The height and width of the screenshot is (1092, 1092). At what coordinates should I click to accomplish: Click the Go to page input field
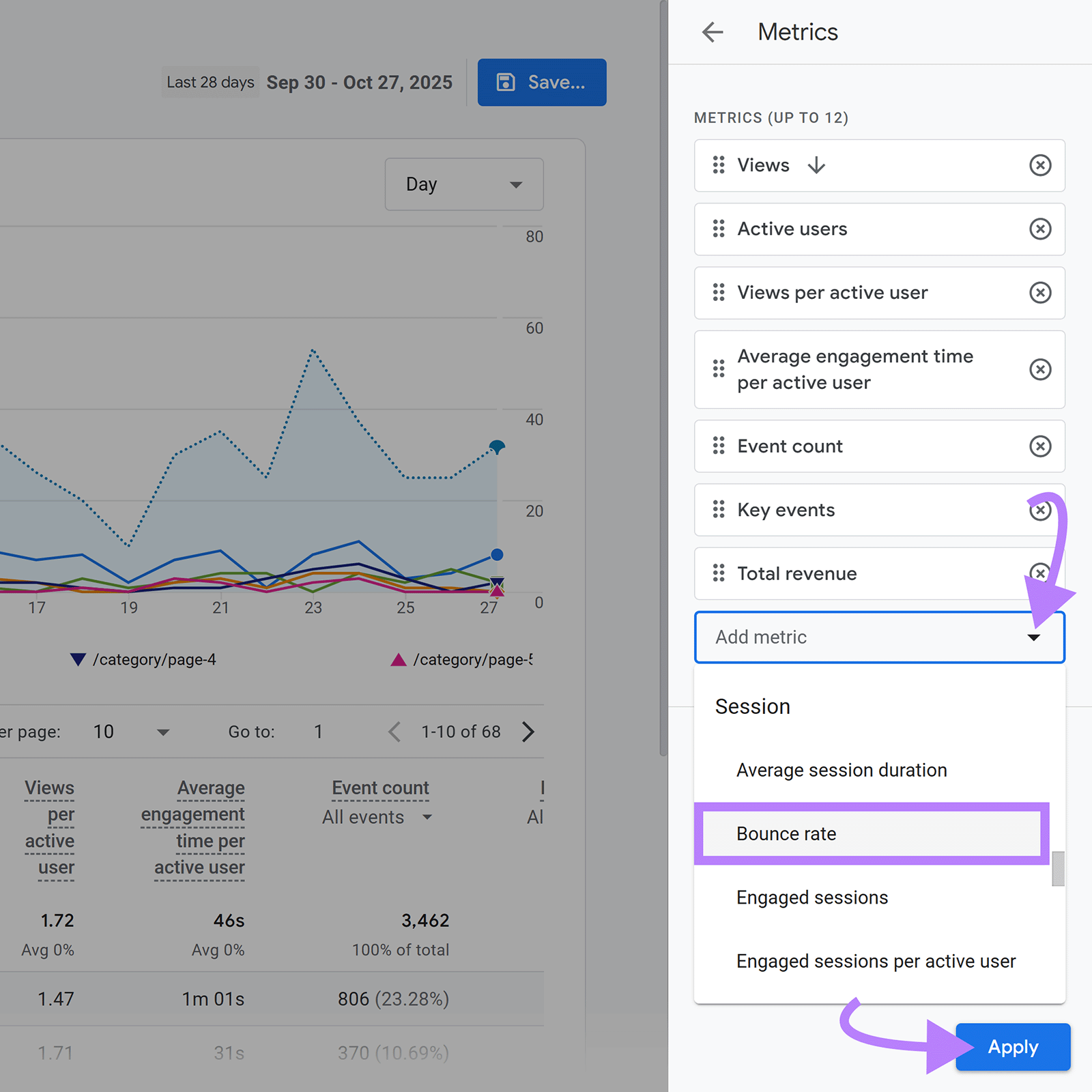click(x=318, y=732)
